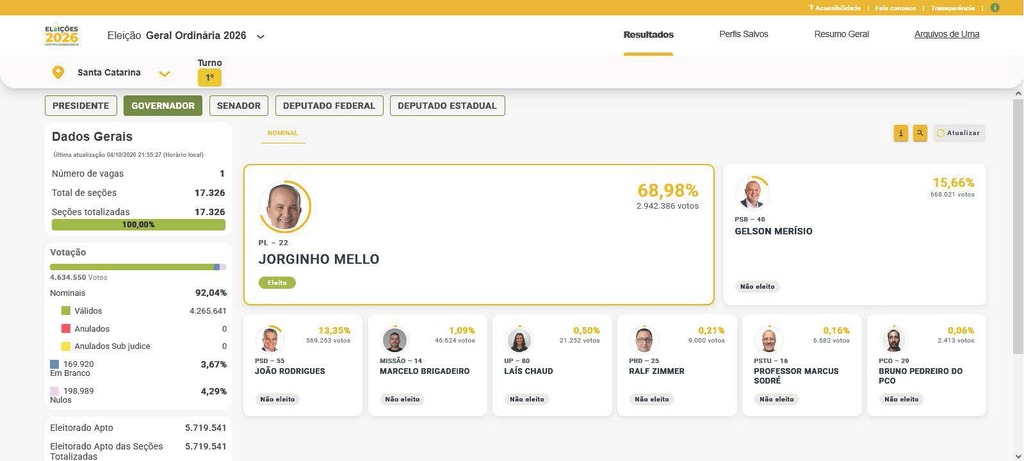The image size is (1024, 461).
Task: Click the red Anulados color swatch
Action: pyautogui.click(x=66, y=328)
